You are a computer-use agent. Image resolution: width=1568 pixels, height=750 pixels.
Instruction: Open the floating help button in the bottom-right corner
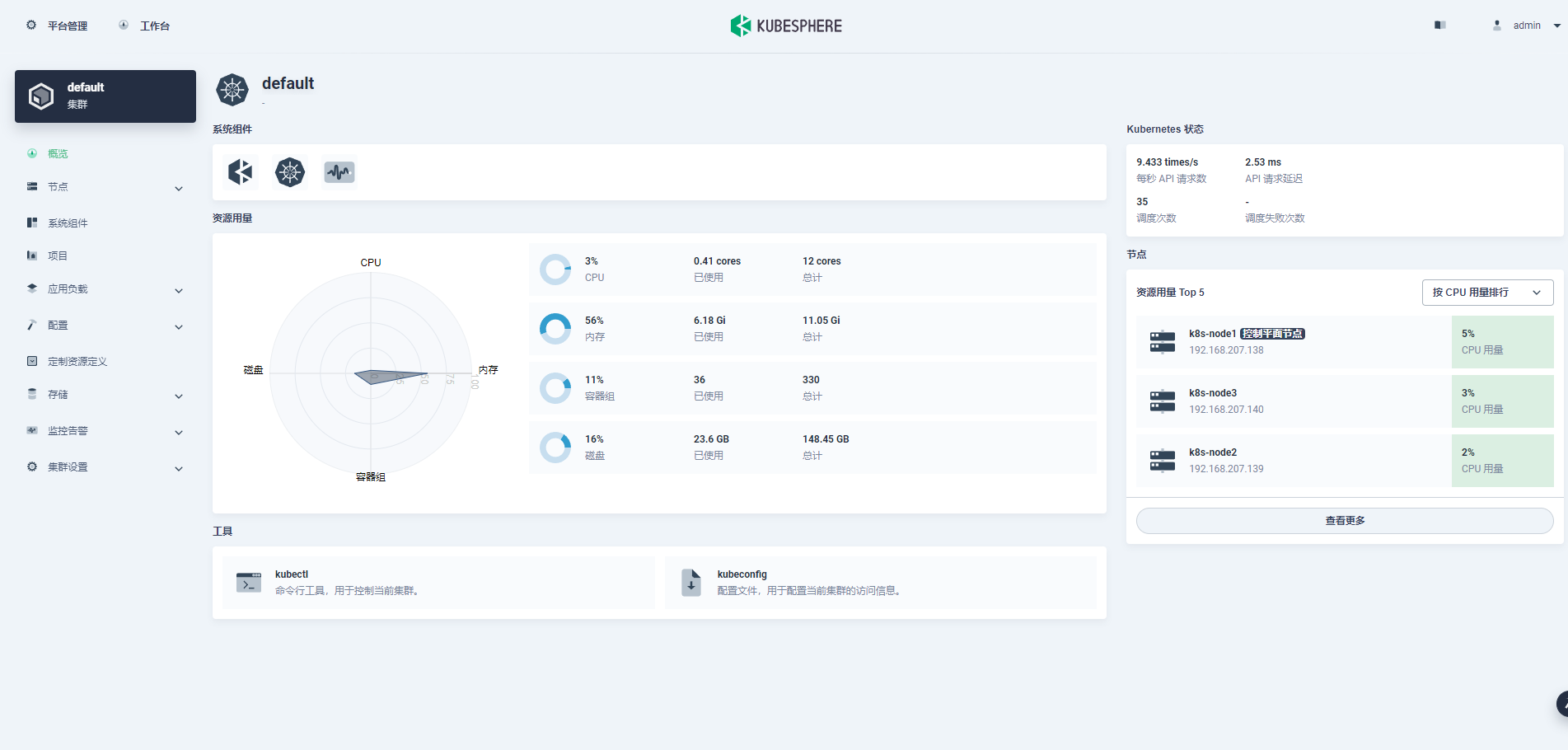[1561, 704]
